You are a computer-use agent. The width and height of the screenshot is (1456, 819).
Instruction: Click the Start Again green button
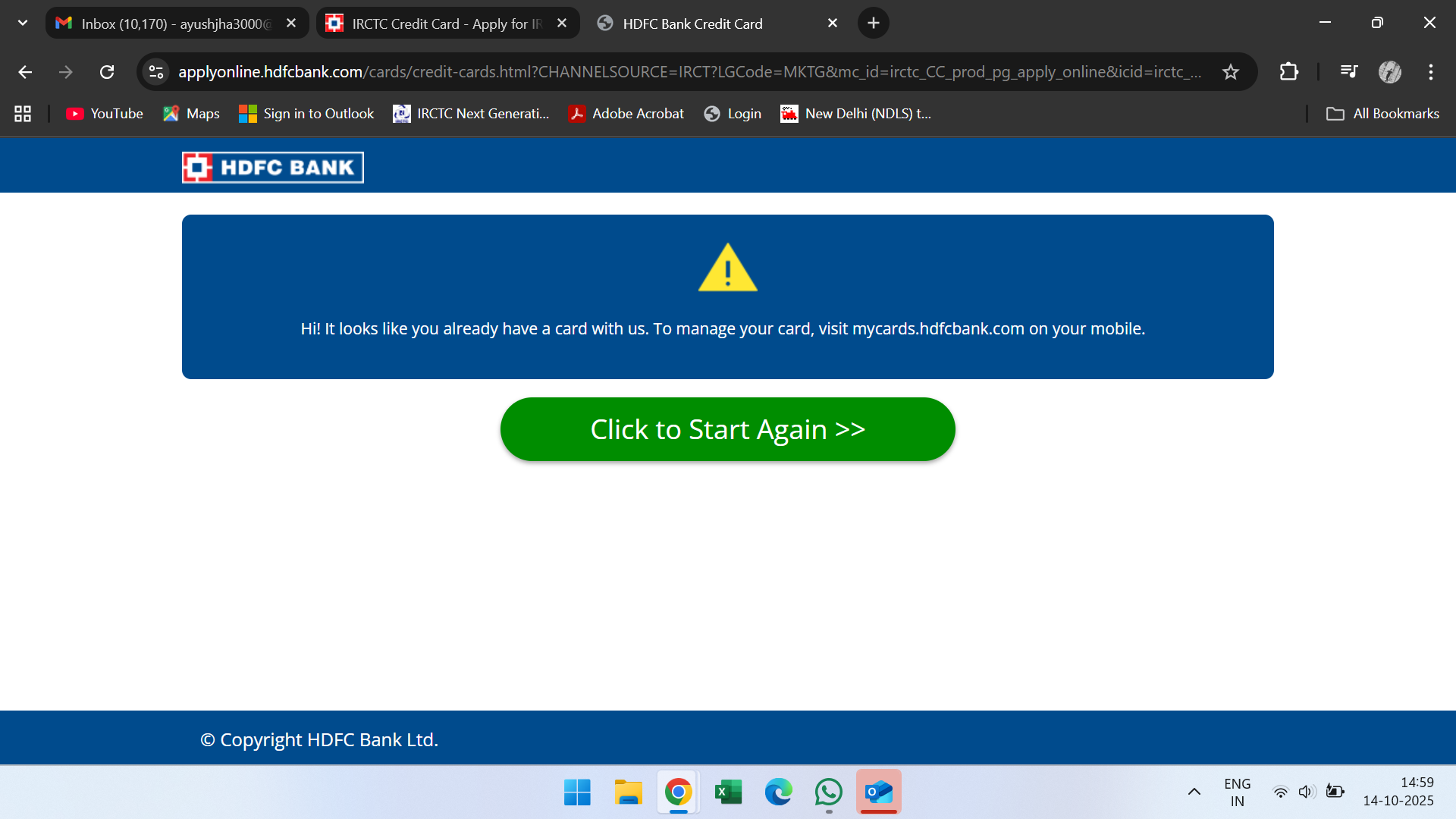click(727, 429)
